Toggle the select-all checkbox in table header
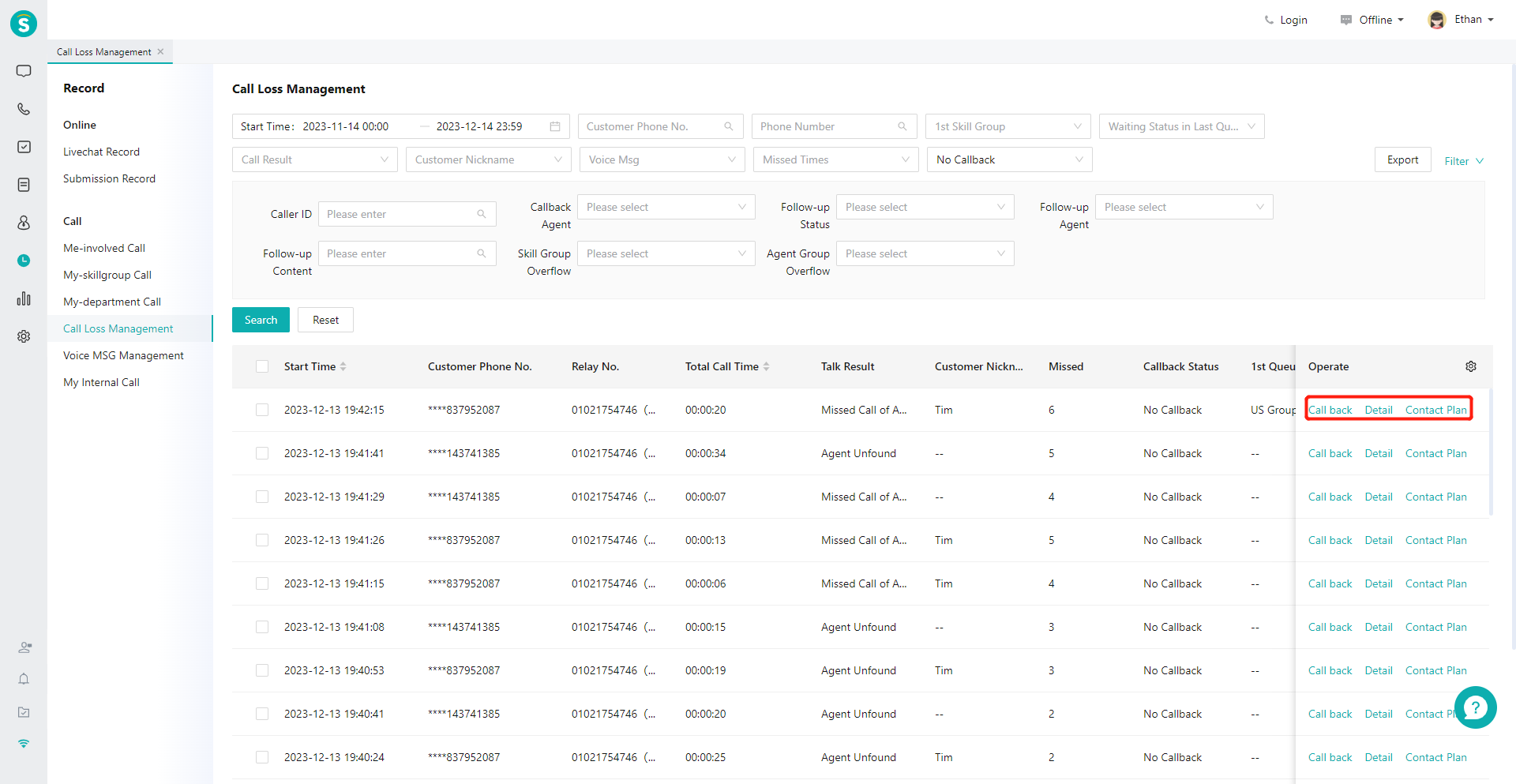The width and height of the screenshot is (1516, 784). click(x=262, y=366)
